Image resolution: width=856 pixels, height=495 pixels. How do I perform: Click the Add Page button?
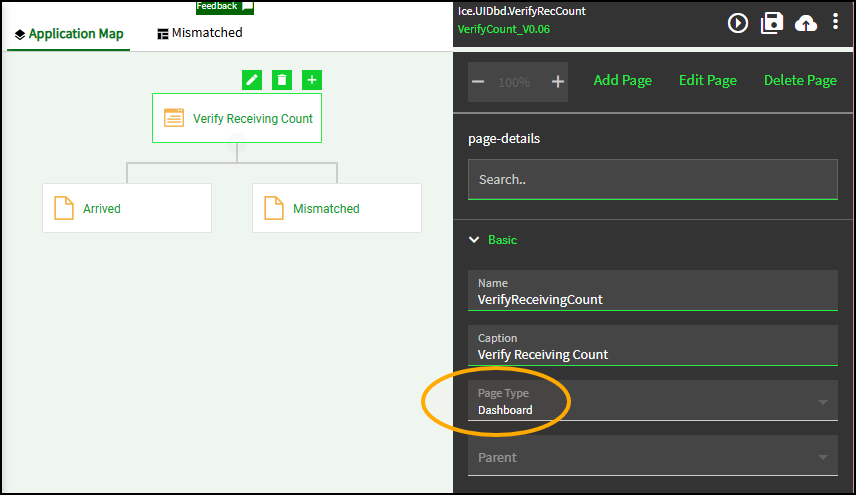click(x=622, y=81)
